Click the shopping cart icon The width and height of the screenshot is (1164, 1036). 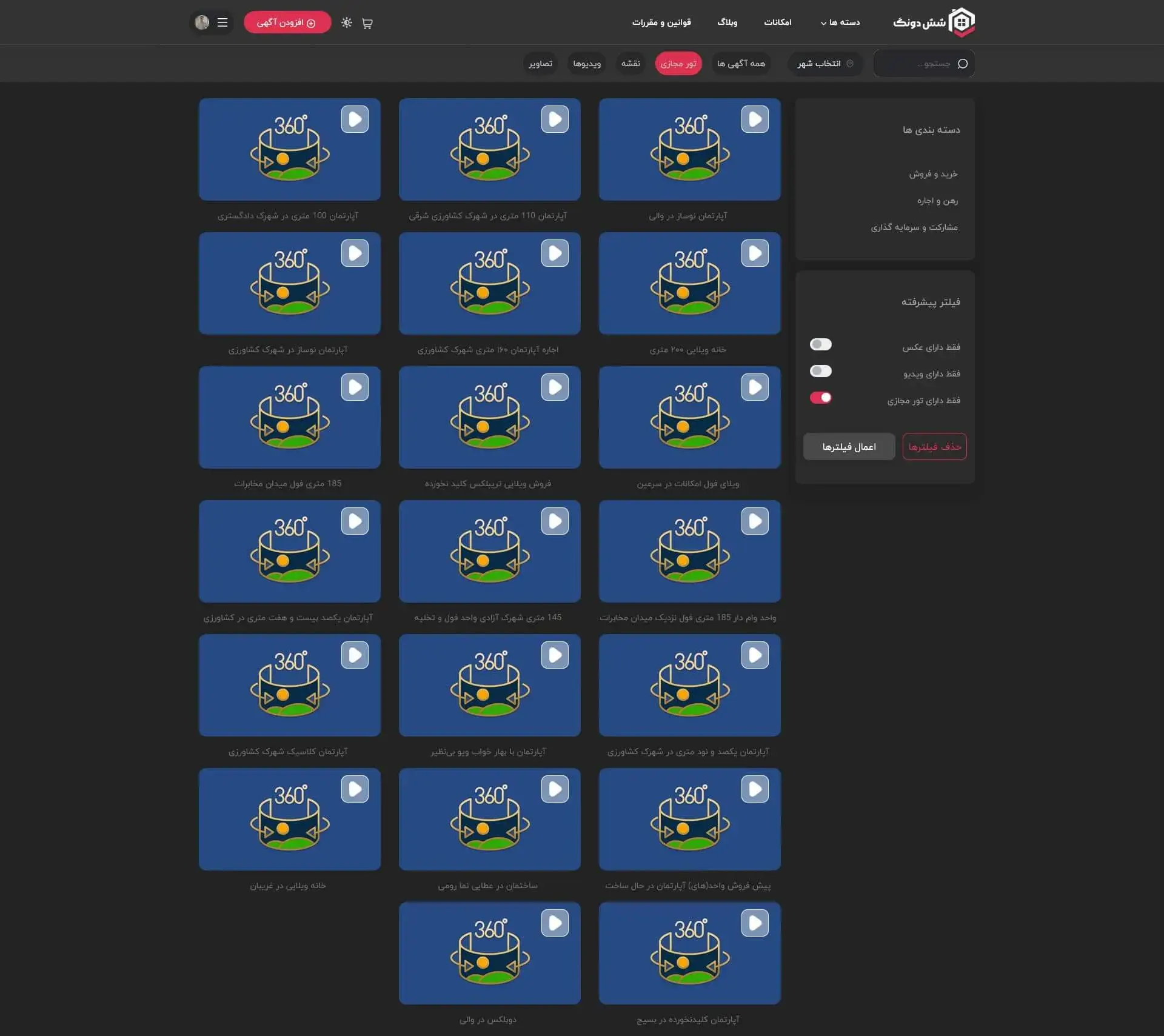(367, 23)
